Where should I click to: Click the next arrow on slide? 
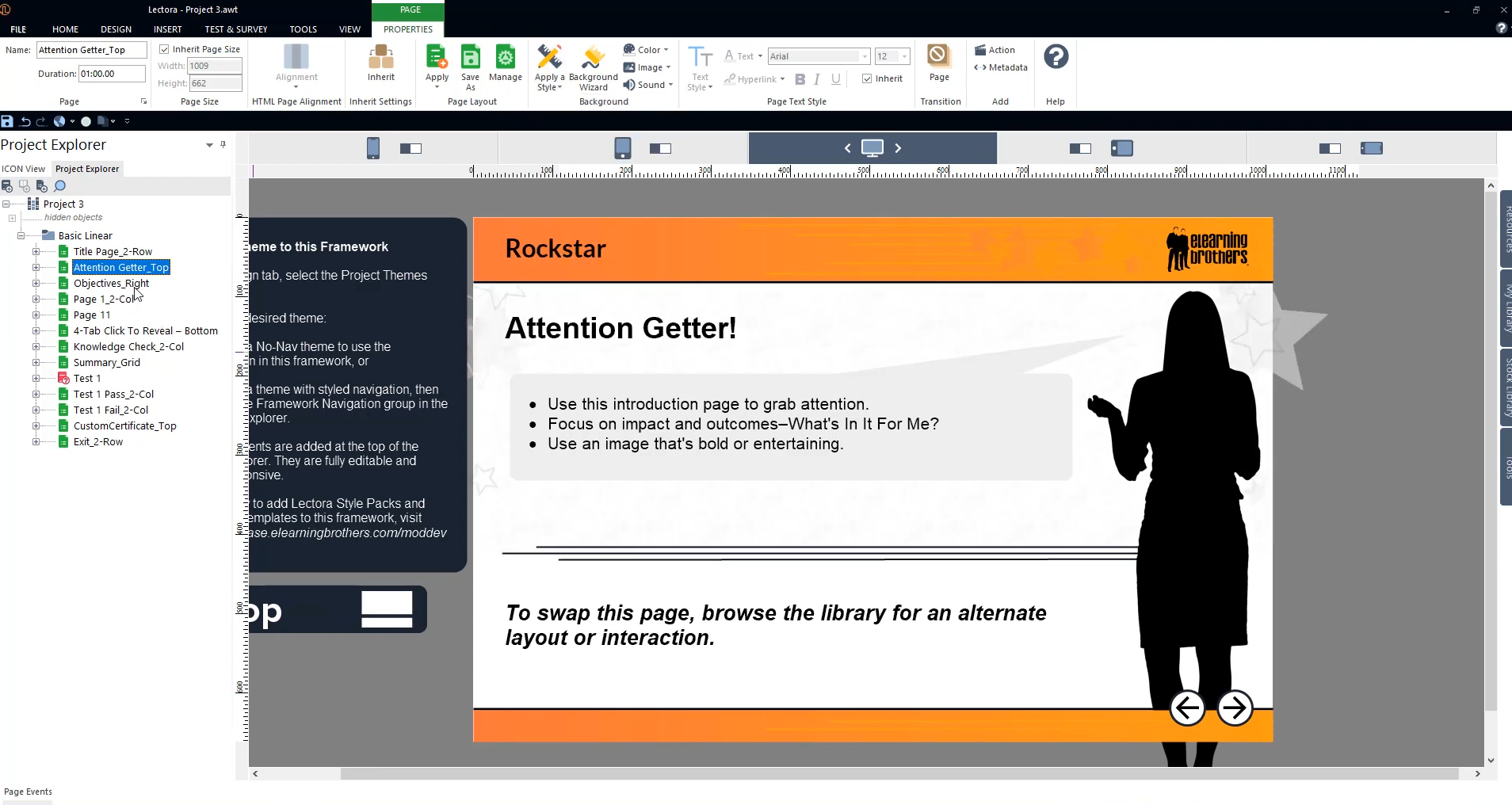pyautogui.click(x=1235, y=708)
